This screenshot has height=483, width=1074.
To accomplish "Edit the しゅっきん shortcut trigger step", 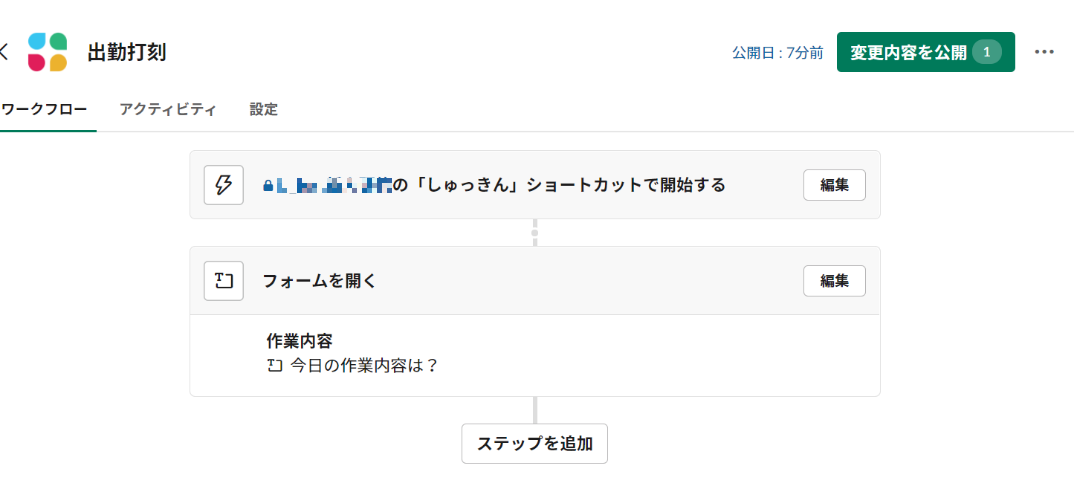I will tap(834, 185).
